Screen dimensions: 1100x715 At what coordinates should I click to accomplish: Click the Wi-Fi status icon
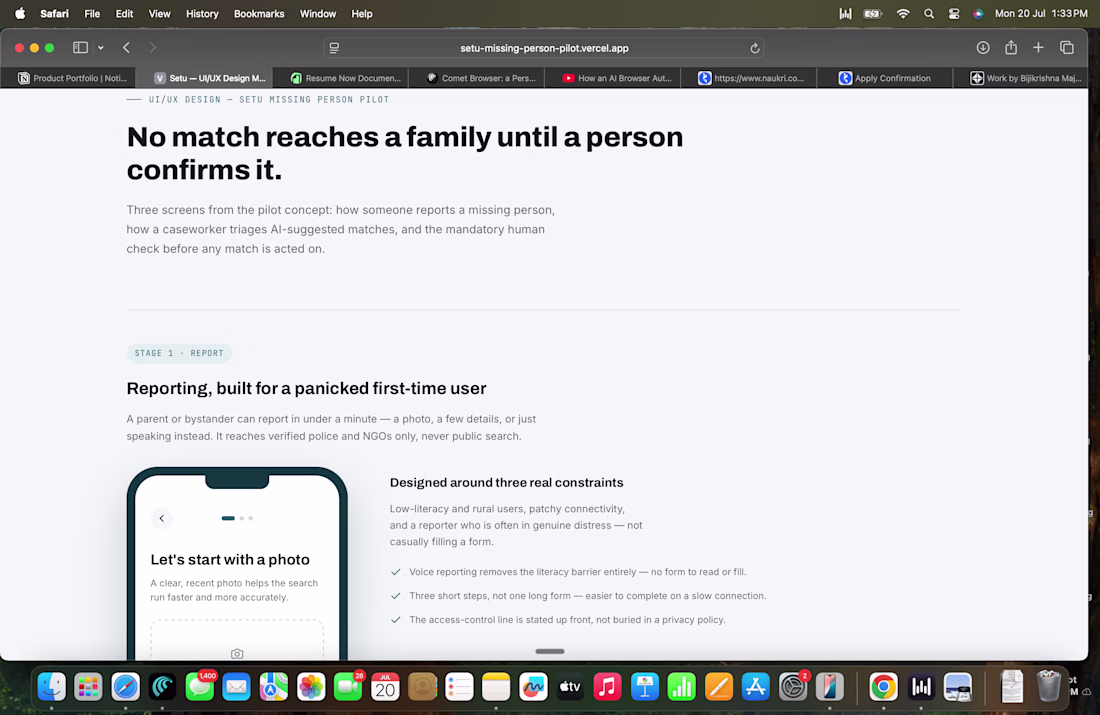(x=903, y=13)
